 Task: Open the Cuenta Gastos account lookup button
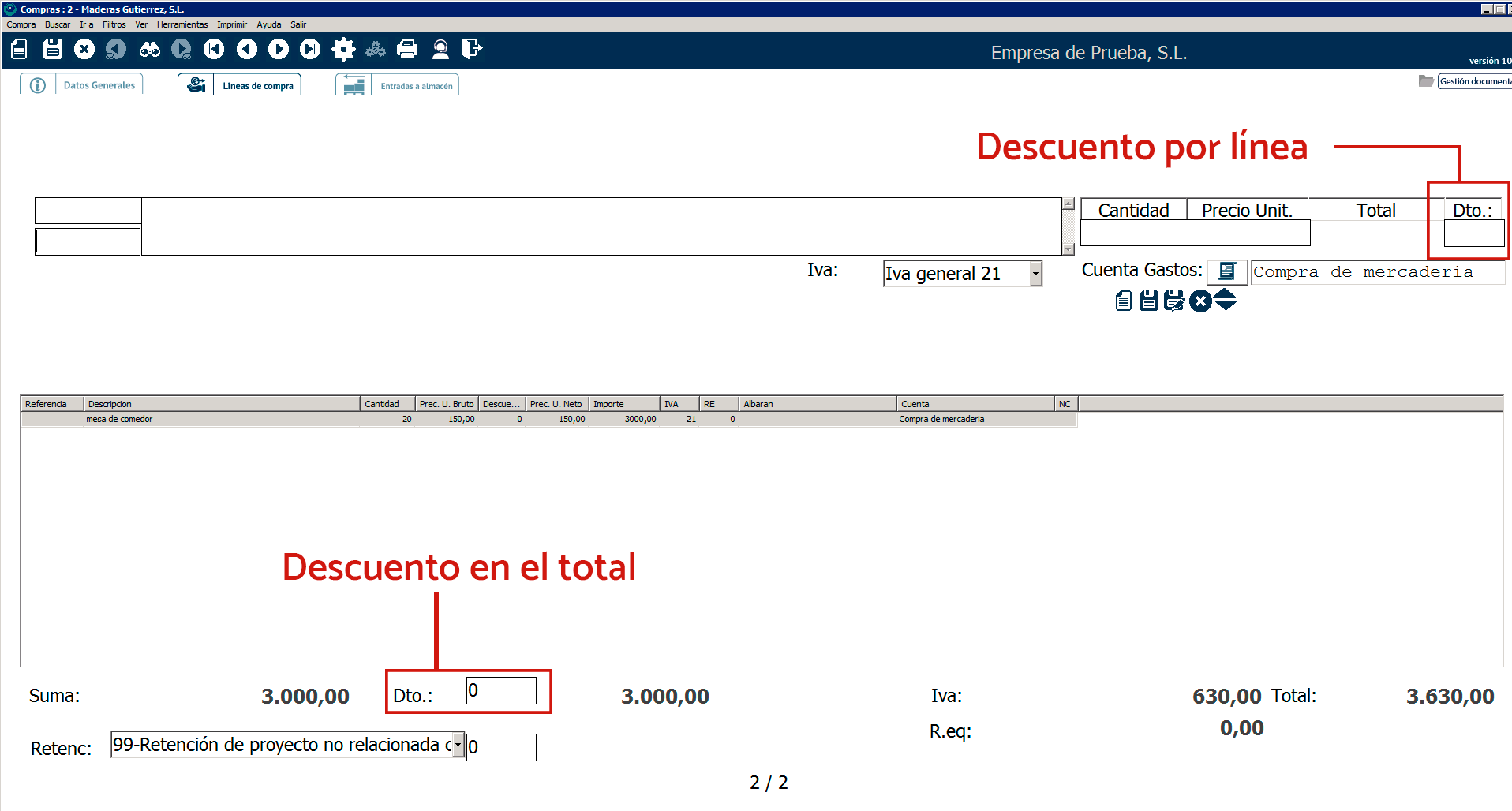(x=1226, y=272)
